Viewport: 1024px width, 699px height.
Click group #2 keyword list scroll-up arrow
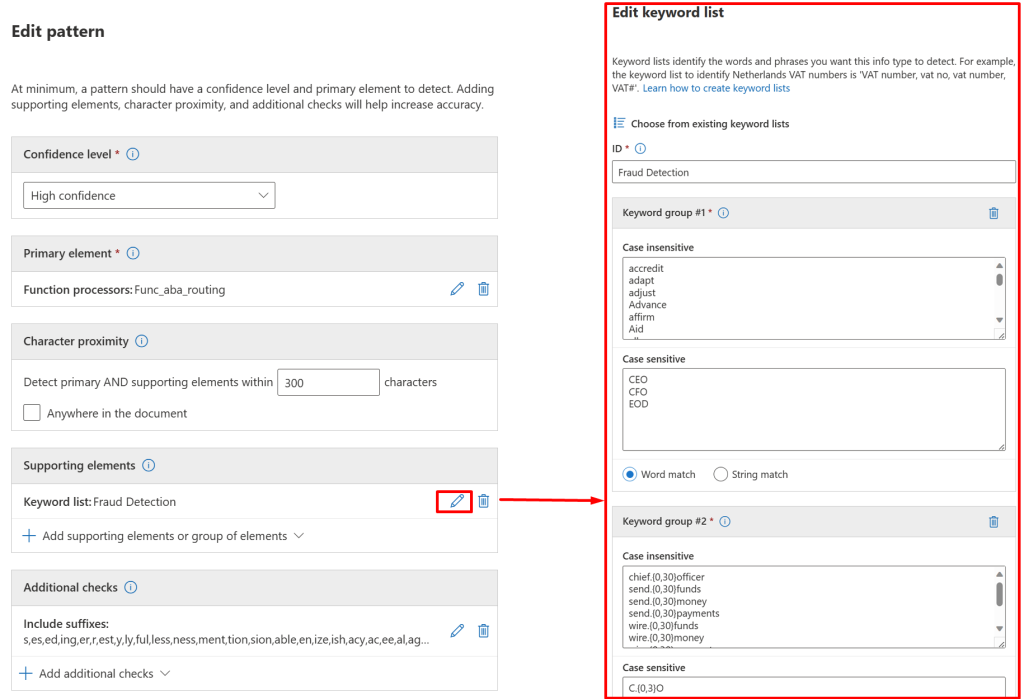tap(999, 574)
